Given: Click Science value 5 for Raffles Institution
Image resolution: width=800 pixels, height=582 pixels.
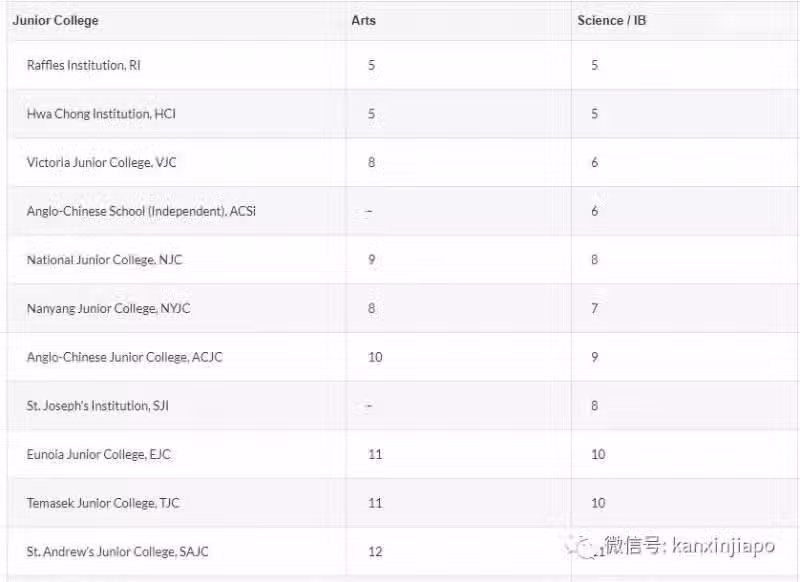Looking at the screenshot, I should tap(594, 65).
